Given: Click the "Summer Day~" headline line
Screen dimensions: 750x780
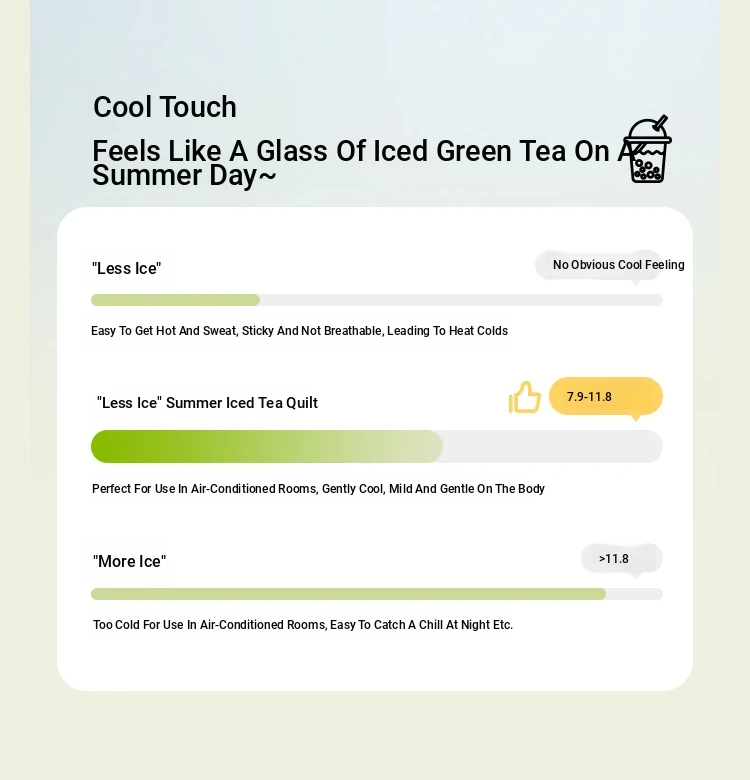Looking at the screenshot, I should (x=184, y=176).
